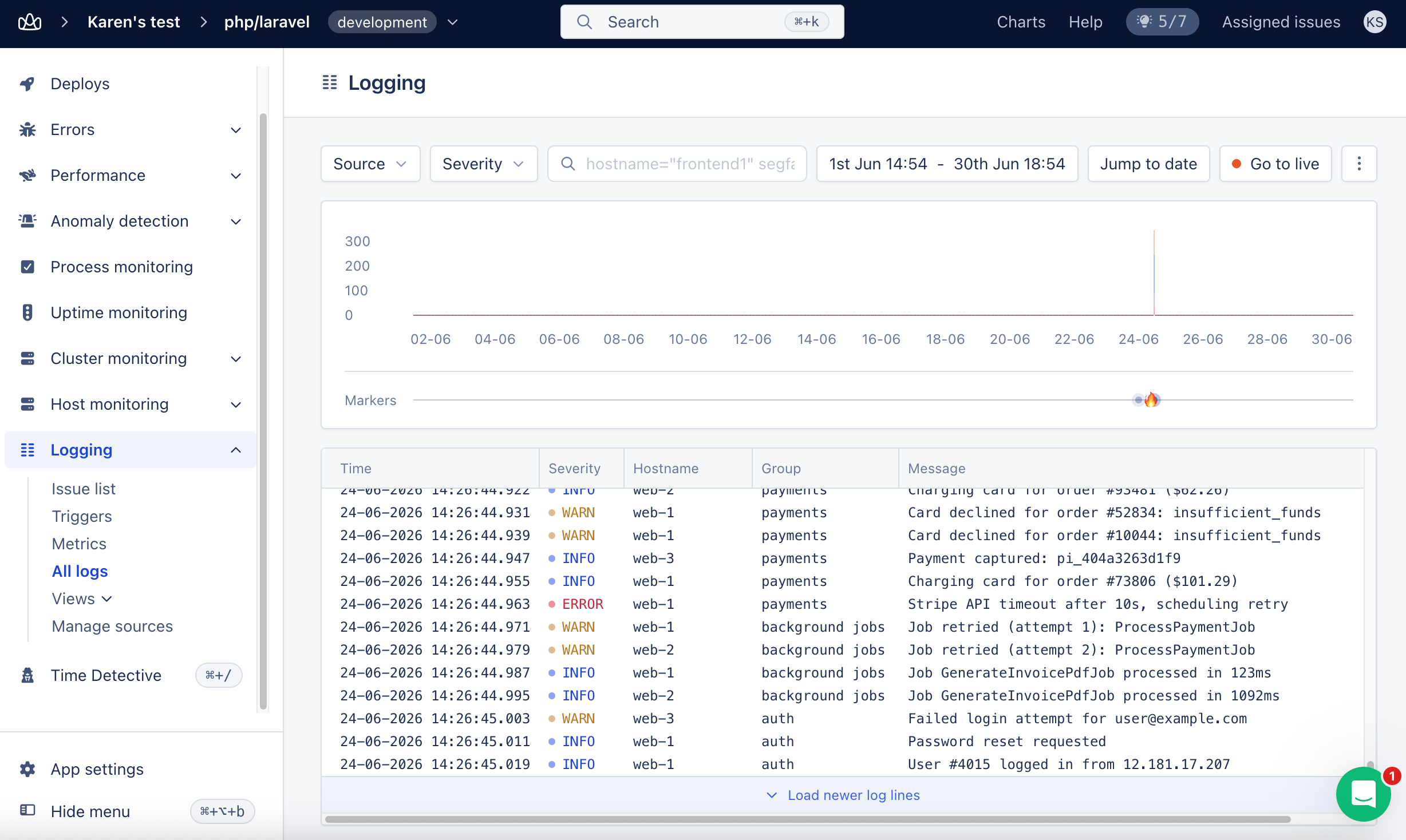Image resolution: width=1406 pixels, height=840 pixels.
Task: Expand the Views submenu
Action: click(x=82, y=599)
